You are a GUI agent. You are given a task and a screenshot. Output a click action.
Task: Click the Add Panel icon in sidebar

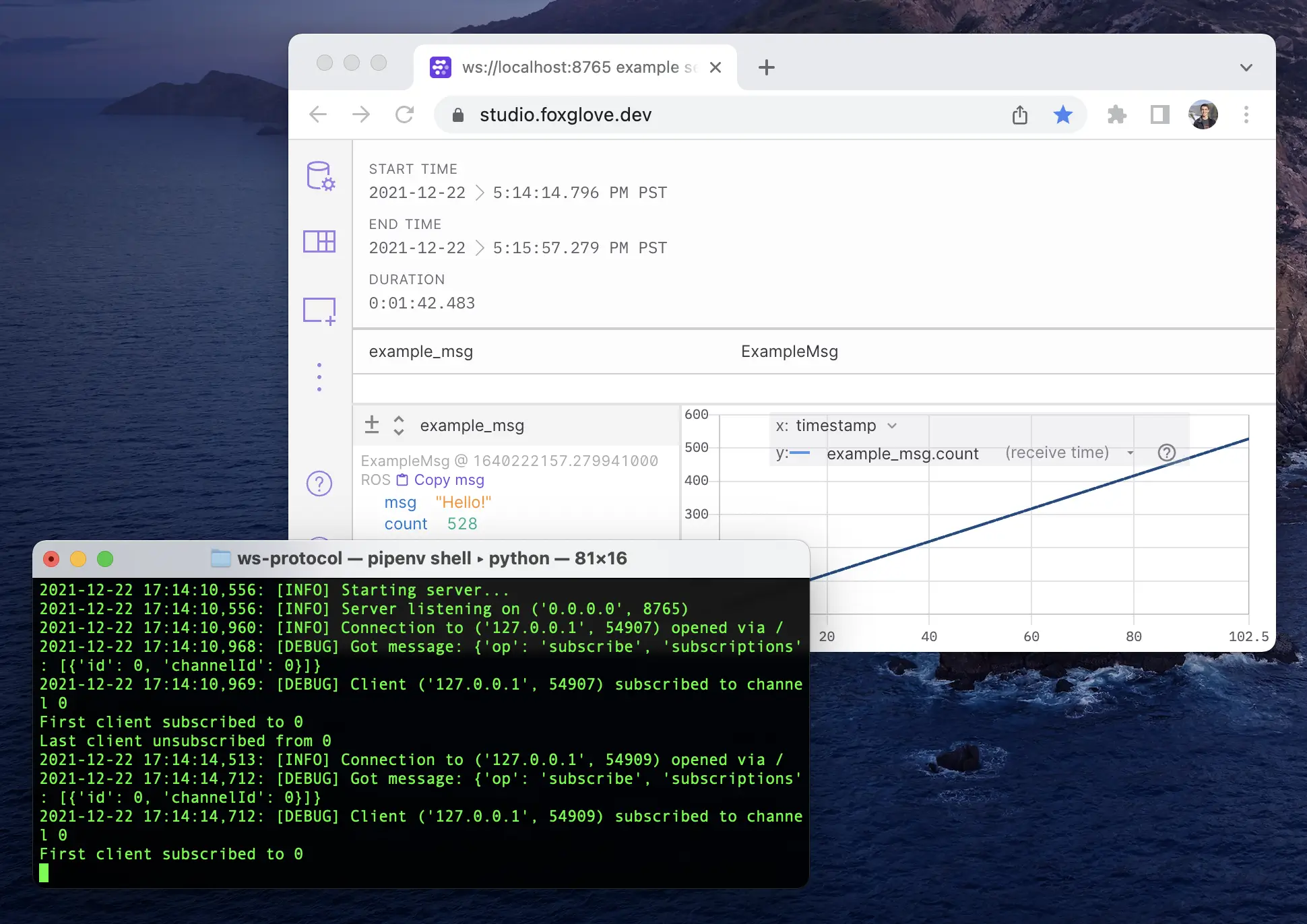[319, 310]
